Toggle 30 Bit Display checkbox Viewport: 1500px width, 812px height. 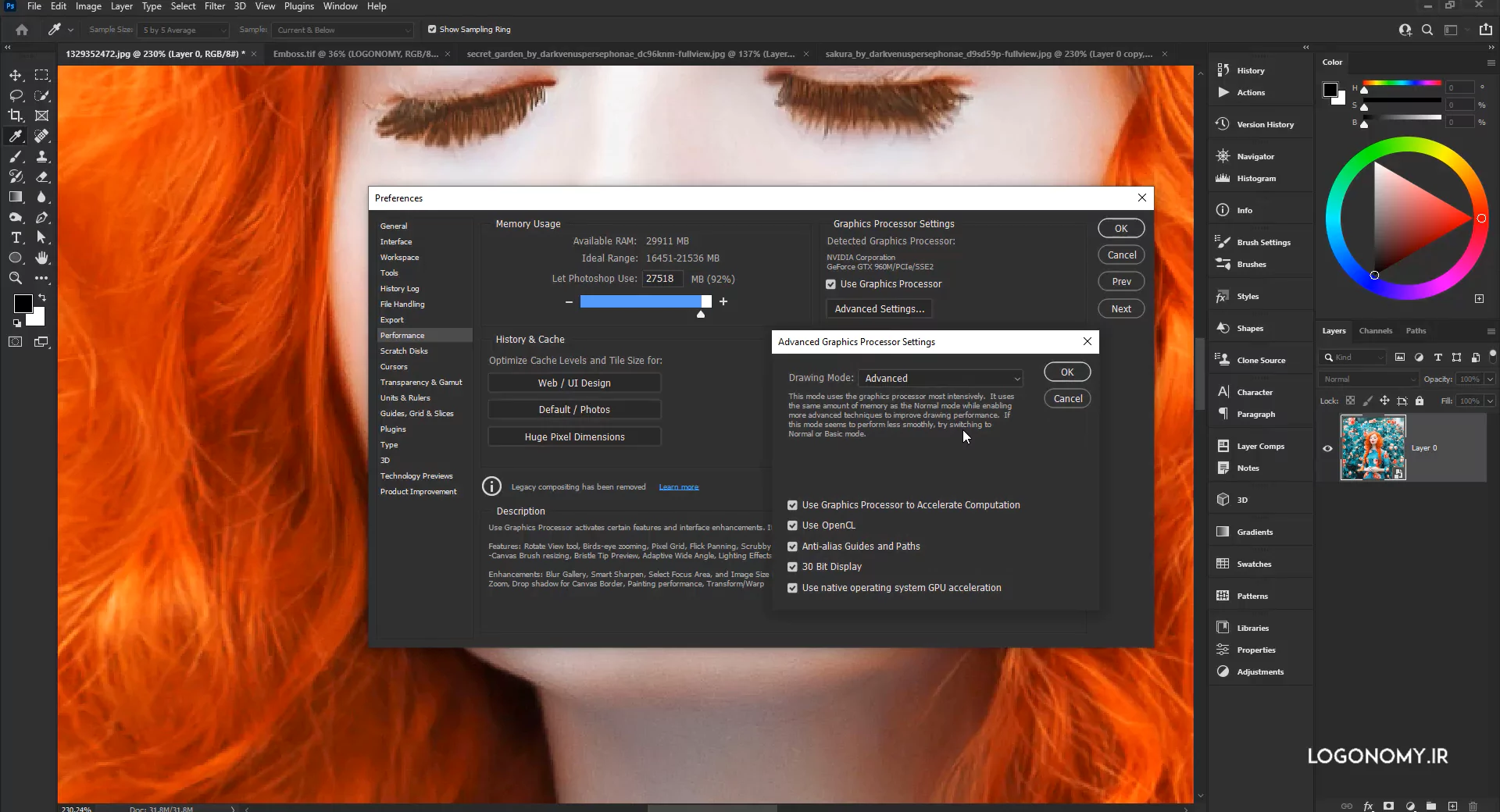pyautogui.click(x=793, y=567)
